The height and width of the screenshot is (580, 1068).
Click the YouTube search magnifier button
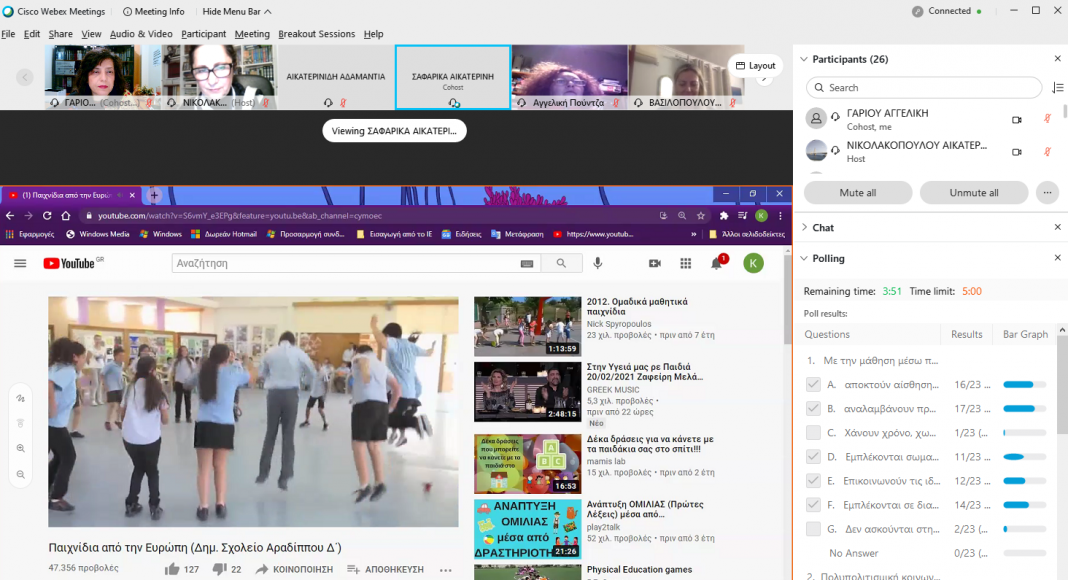point(561,263)
